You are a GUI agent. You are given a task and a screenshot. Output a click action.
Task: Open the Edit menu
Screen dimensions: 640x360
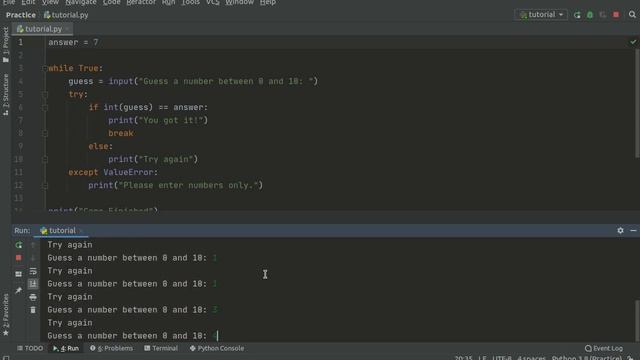point(28,2)
